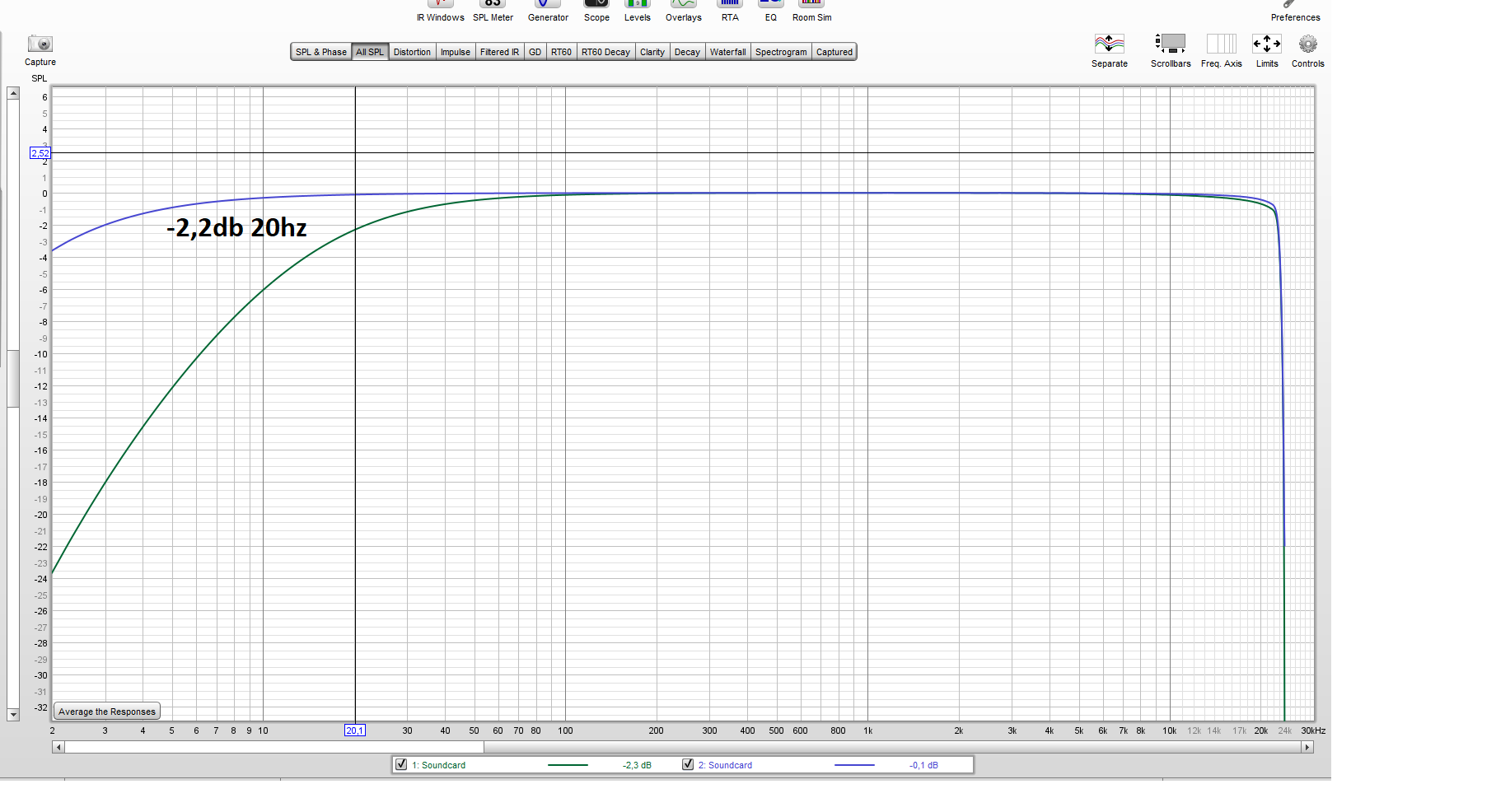This screenshot has height=812, width=1496.
Task: Click the -0,1 dB legend value
Action: [x=923, y=765]
